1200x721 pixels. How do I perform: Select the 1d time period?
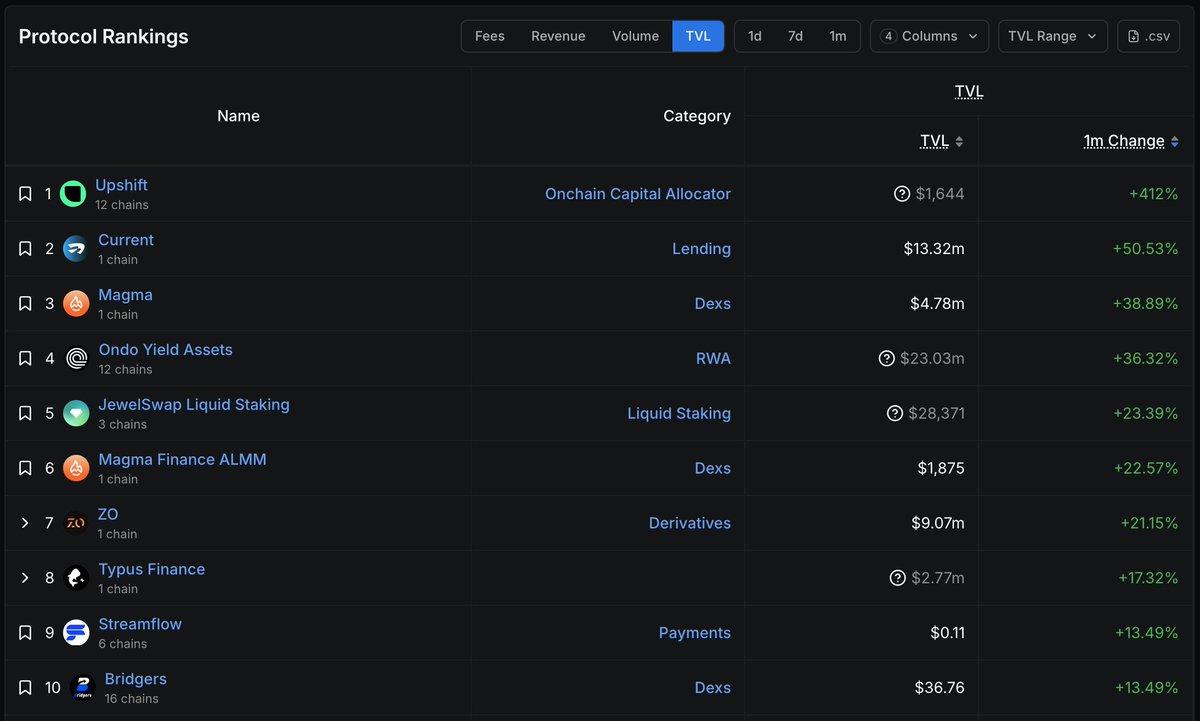[x=755, y=36]
